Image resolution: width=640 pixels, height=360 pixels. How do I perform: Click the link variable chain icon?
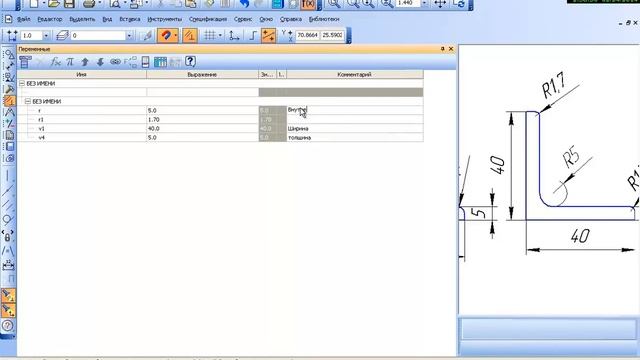116,62
